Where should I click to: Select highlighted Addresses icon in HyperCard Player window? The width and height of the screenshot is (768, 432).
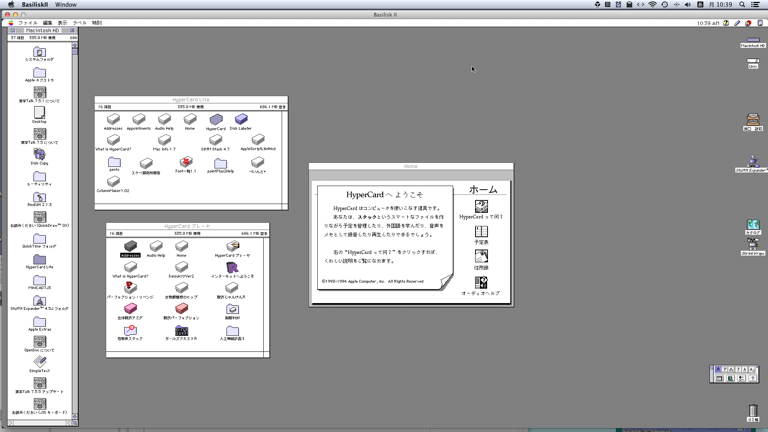[130, 246]
